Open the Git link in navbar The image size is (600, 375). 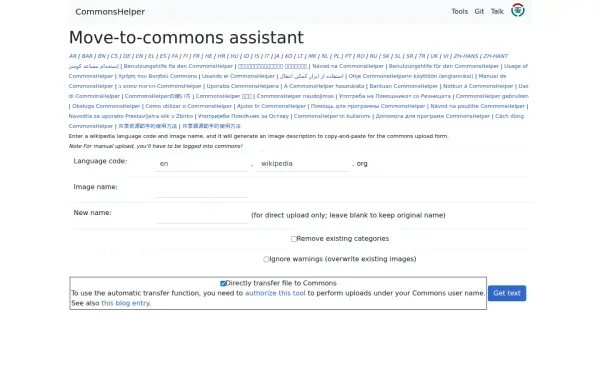pyautogui.click(x=479, y=11)
